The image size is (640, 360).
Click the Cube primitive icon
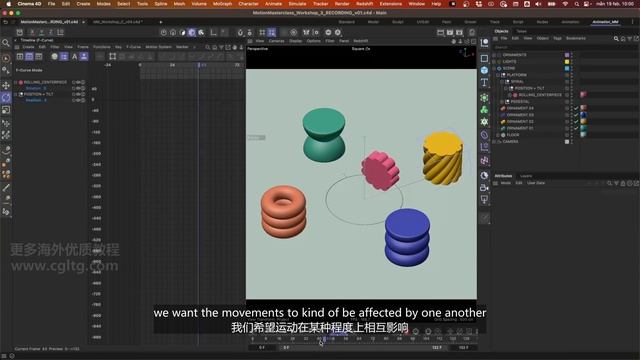484,70
